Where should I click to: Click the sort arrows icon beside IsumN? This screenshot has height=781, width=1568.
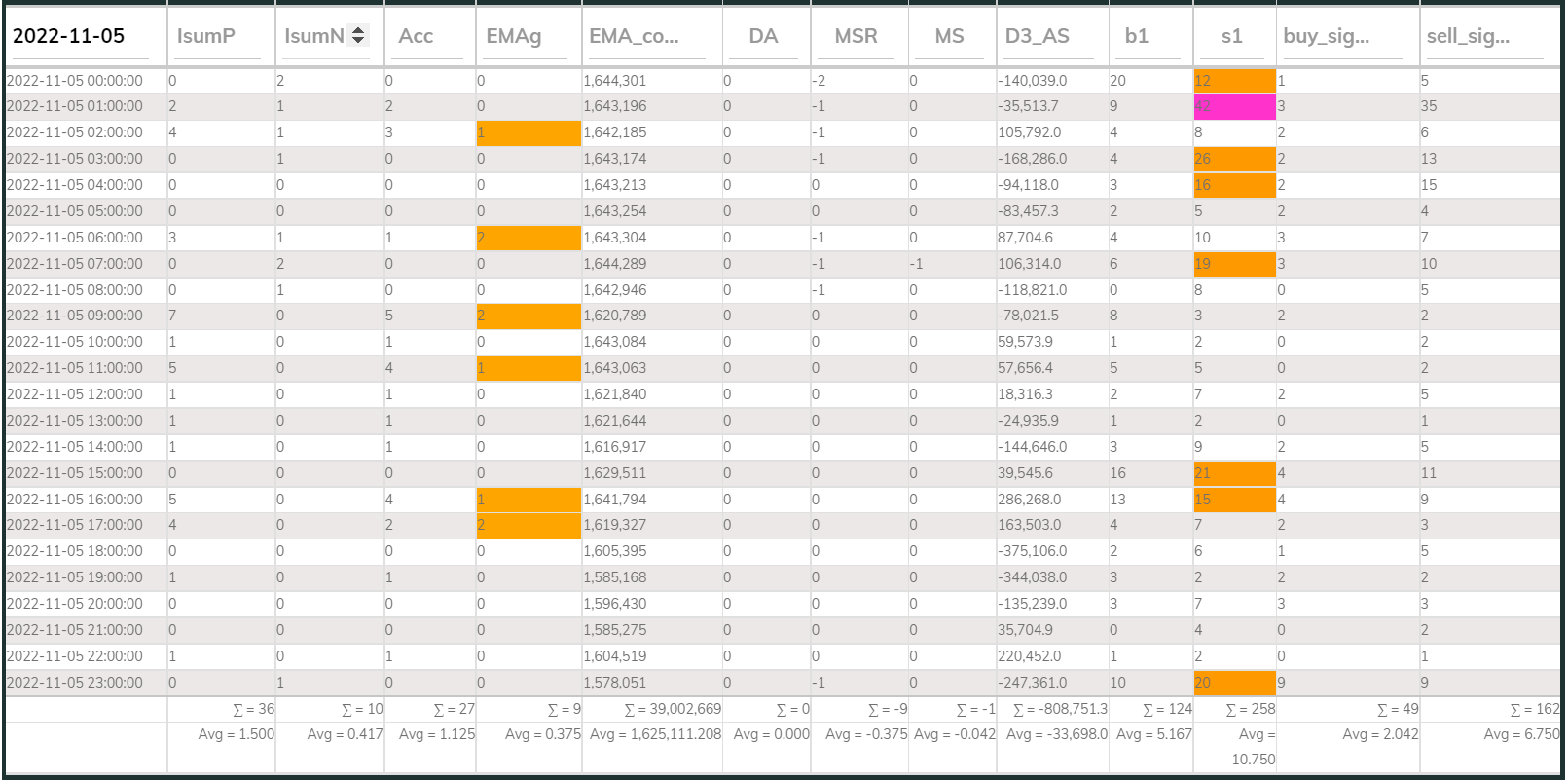coord(358,35)
